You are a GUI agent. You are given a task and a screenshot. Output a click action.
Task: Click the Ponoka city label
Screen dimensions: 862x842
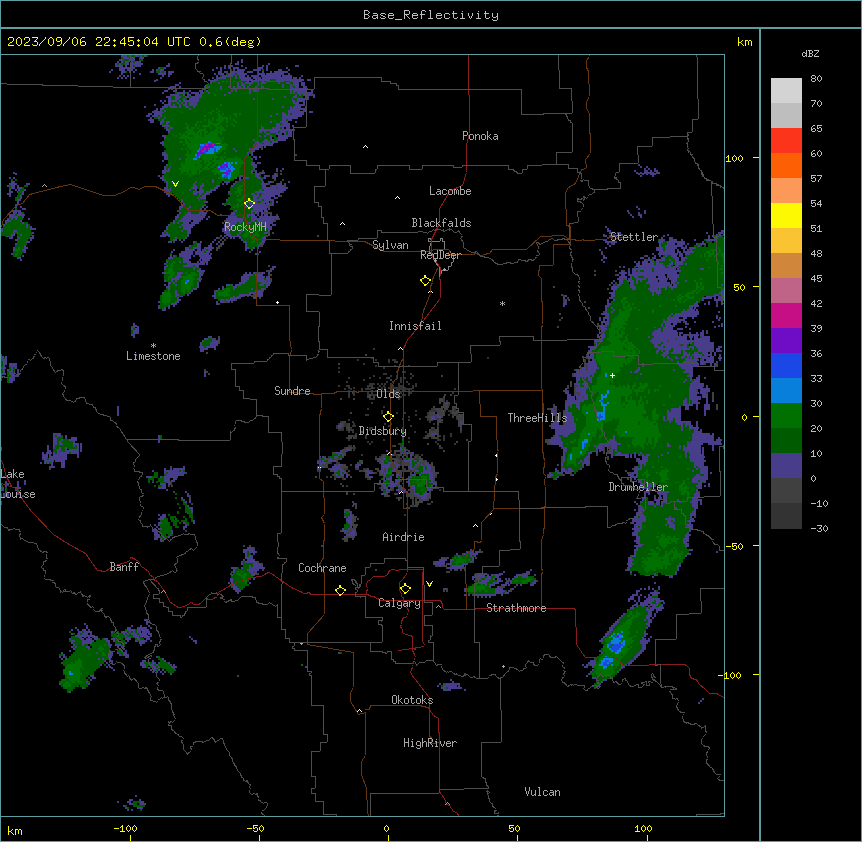[480, 136]
